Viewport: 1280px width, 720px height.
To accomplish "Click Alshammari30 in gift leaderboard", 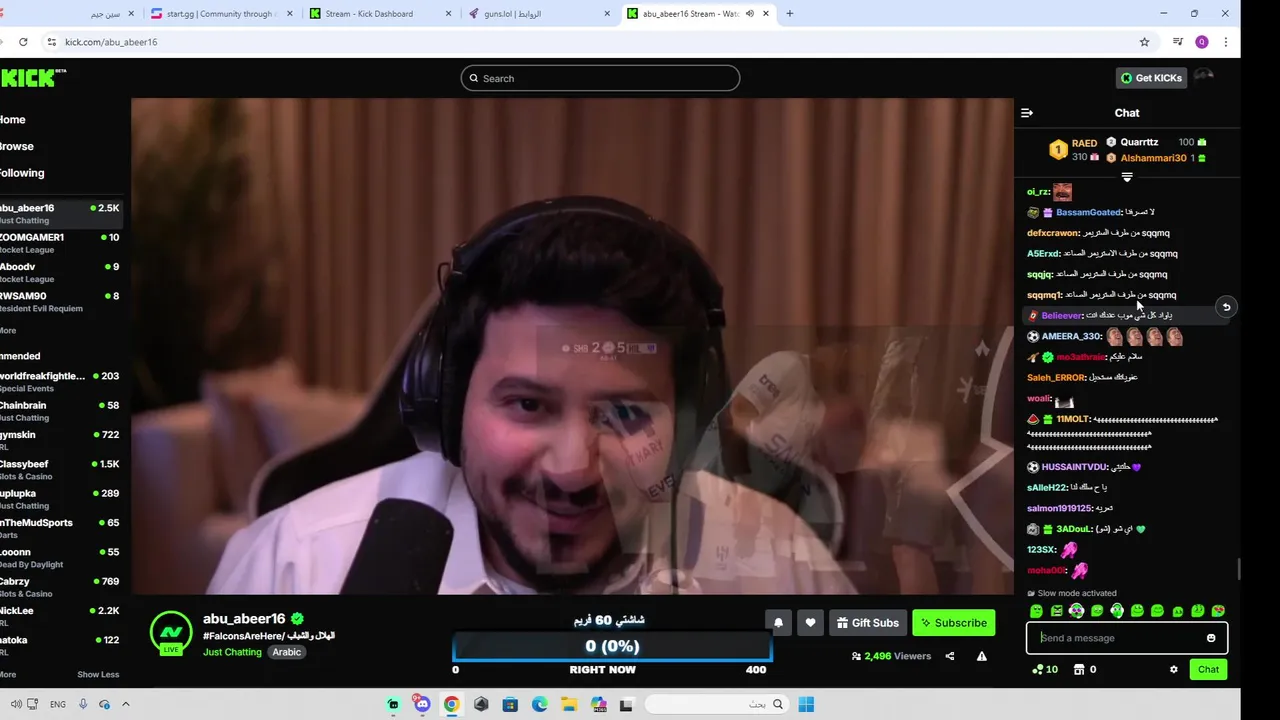I will (1153, 158).
